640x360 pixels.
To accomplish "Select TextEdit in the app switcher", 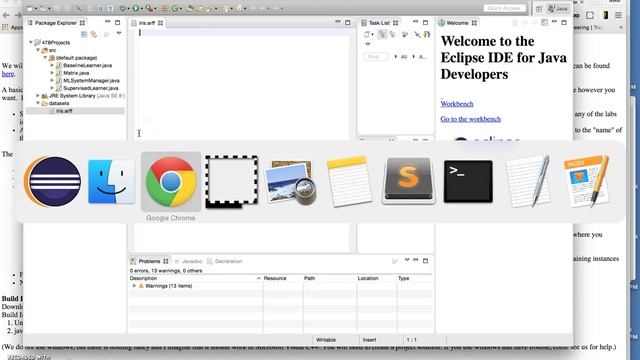I will click(x=527, y=181).
